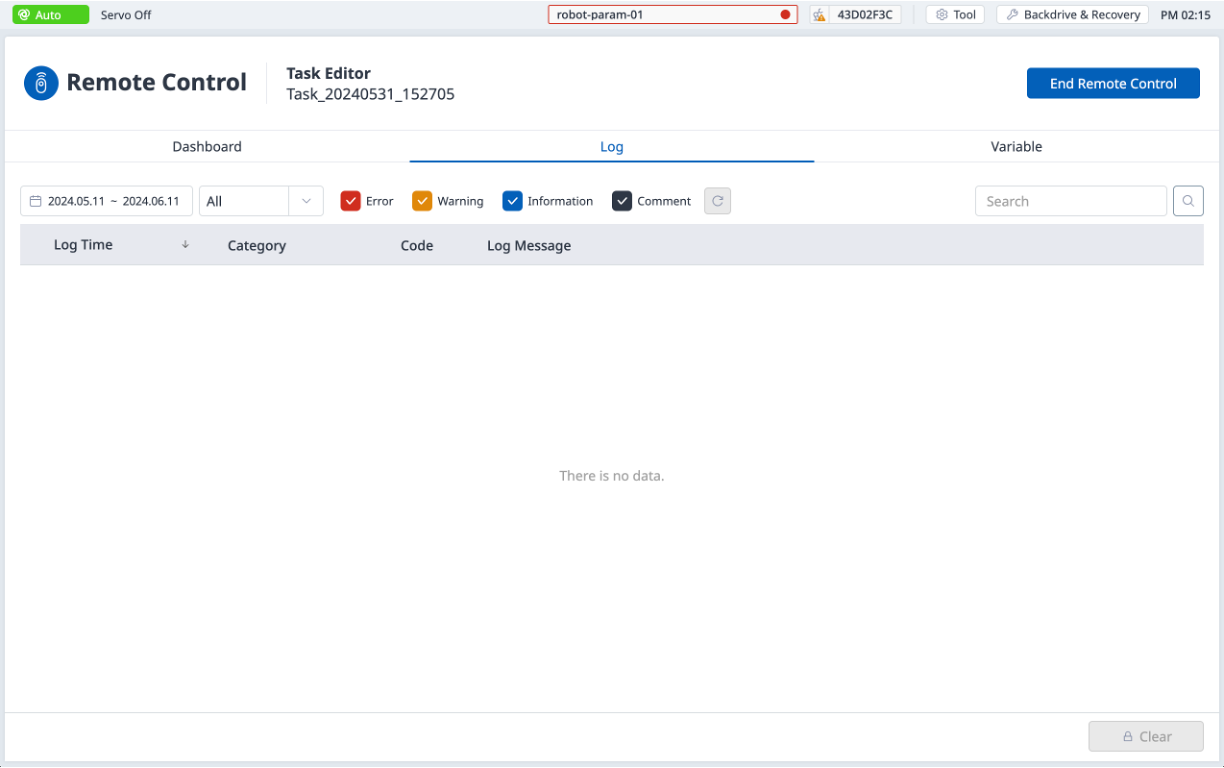Open the date range picker 2024.05.11 ~ 2024.06.11

(113, 201)
